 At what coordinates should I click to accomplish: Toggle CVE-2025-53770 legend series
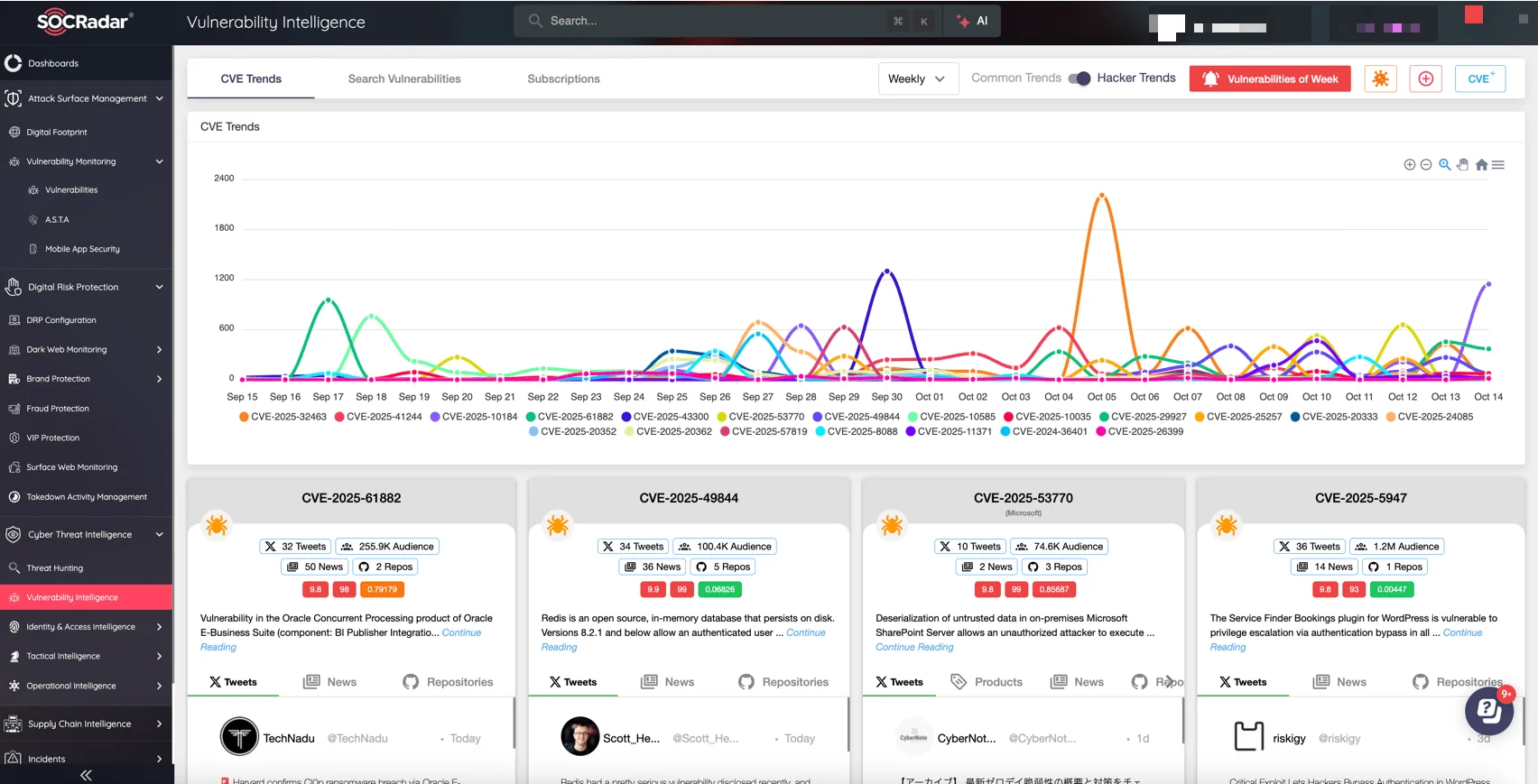761,417
